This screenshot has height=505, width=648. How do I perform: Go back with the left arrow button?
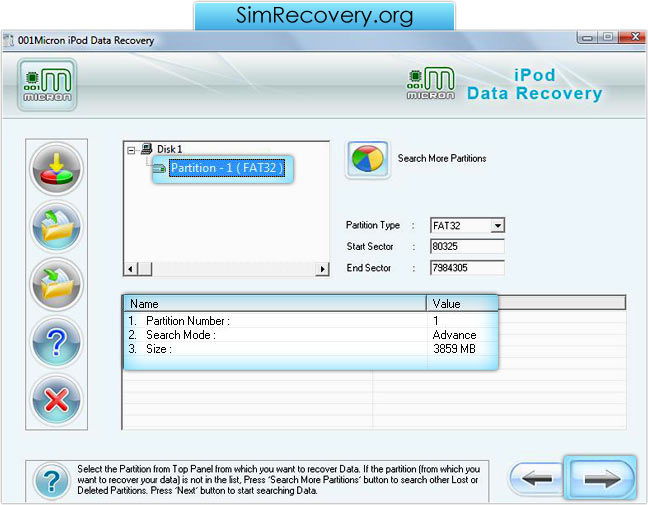(x=536, y=479)
